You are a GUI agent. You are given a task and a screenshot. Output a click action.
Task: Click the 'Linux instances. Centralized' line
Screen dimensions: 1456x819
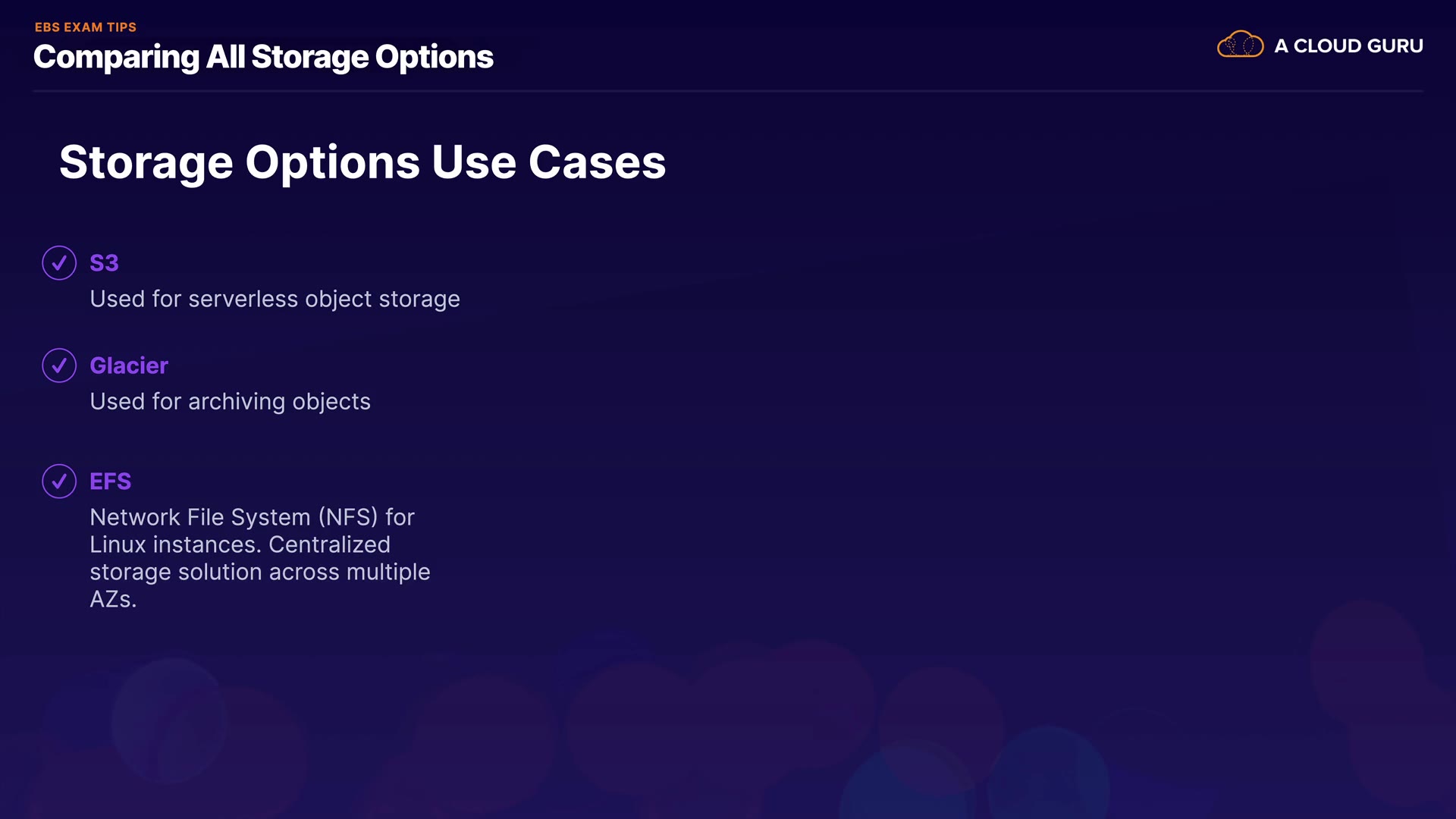(x=240, y=544)
